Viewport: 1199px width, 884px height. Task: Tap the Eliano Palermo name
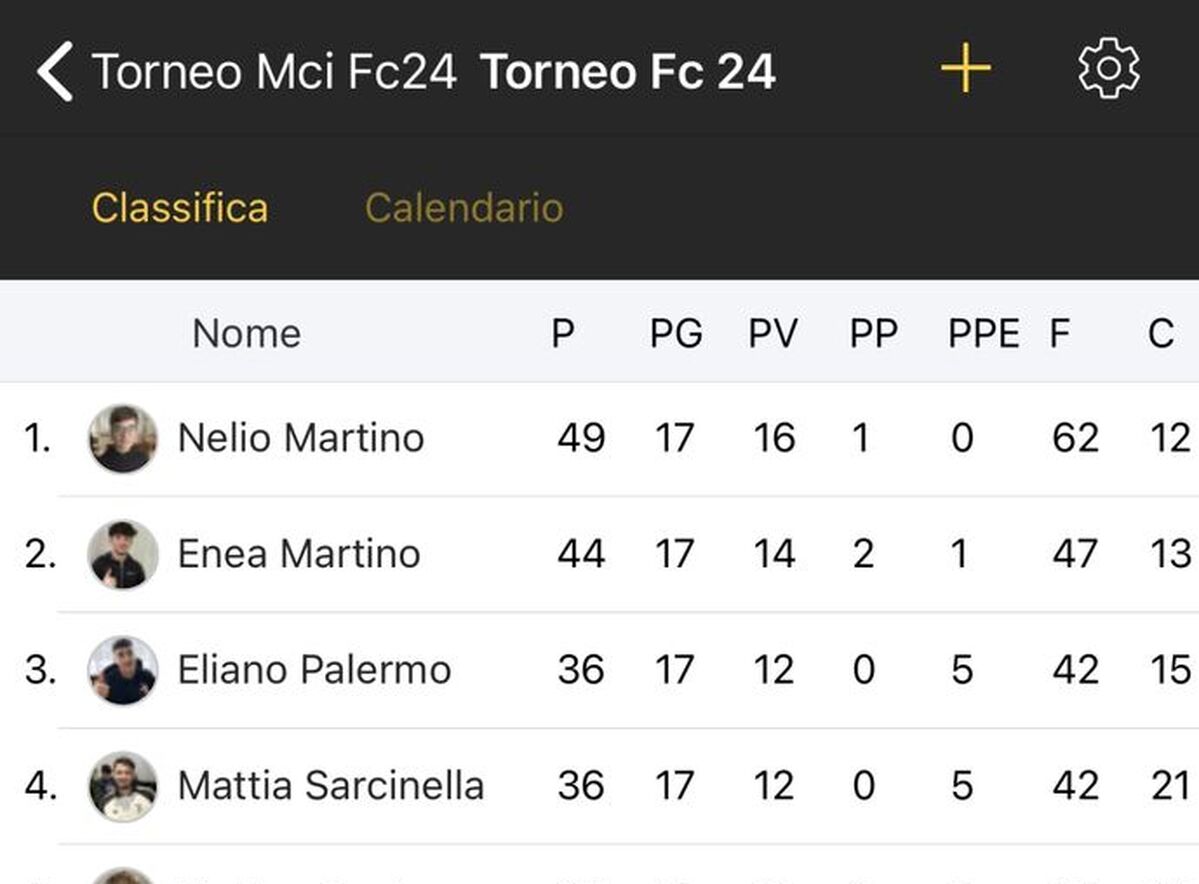pos(314,670)
